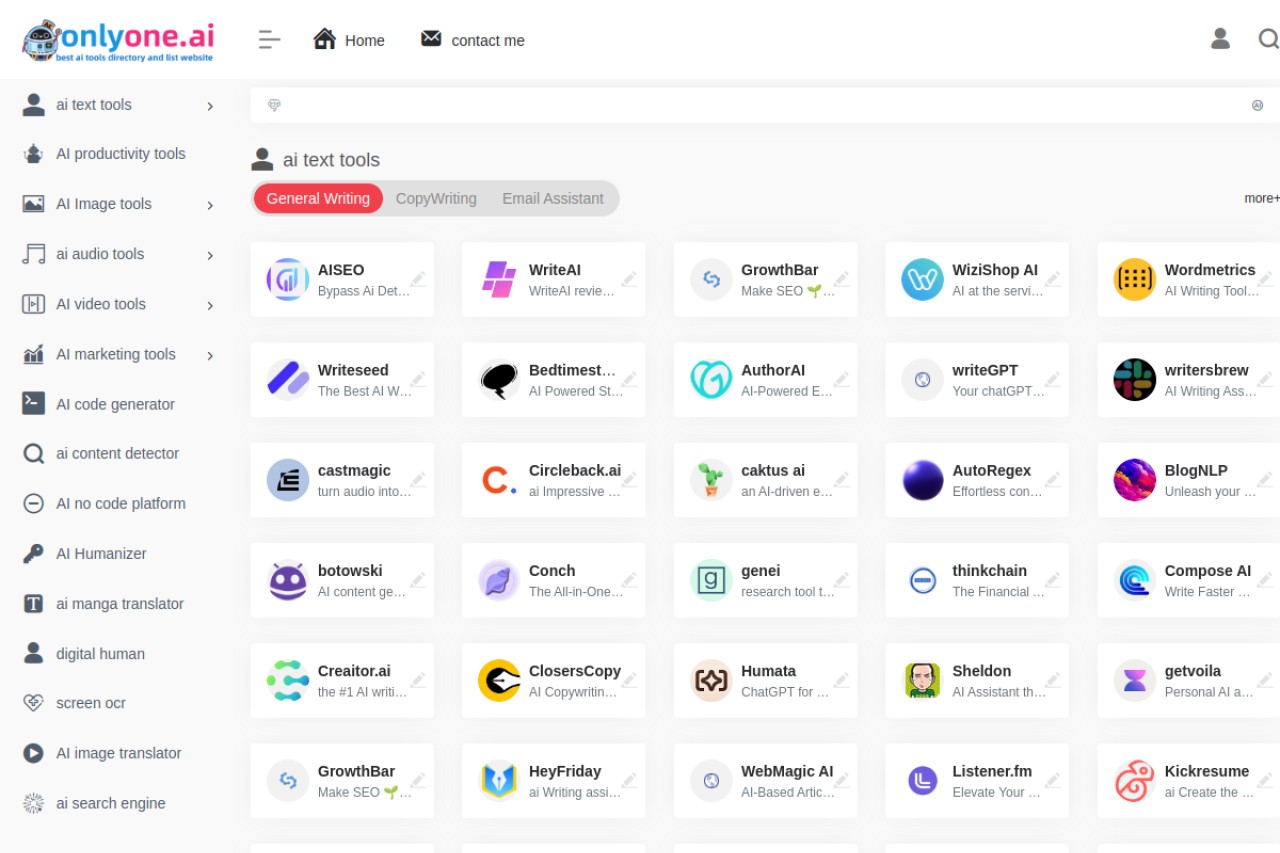Open the WiziShop AI logo icon
Image resolution: width=1280 pixels, height=853 pixels.
pos(922,280)
